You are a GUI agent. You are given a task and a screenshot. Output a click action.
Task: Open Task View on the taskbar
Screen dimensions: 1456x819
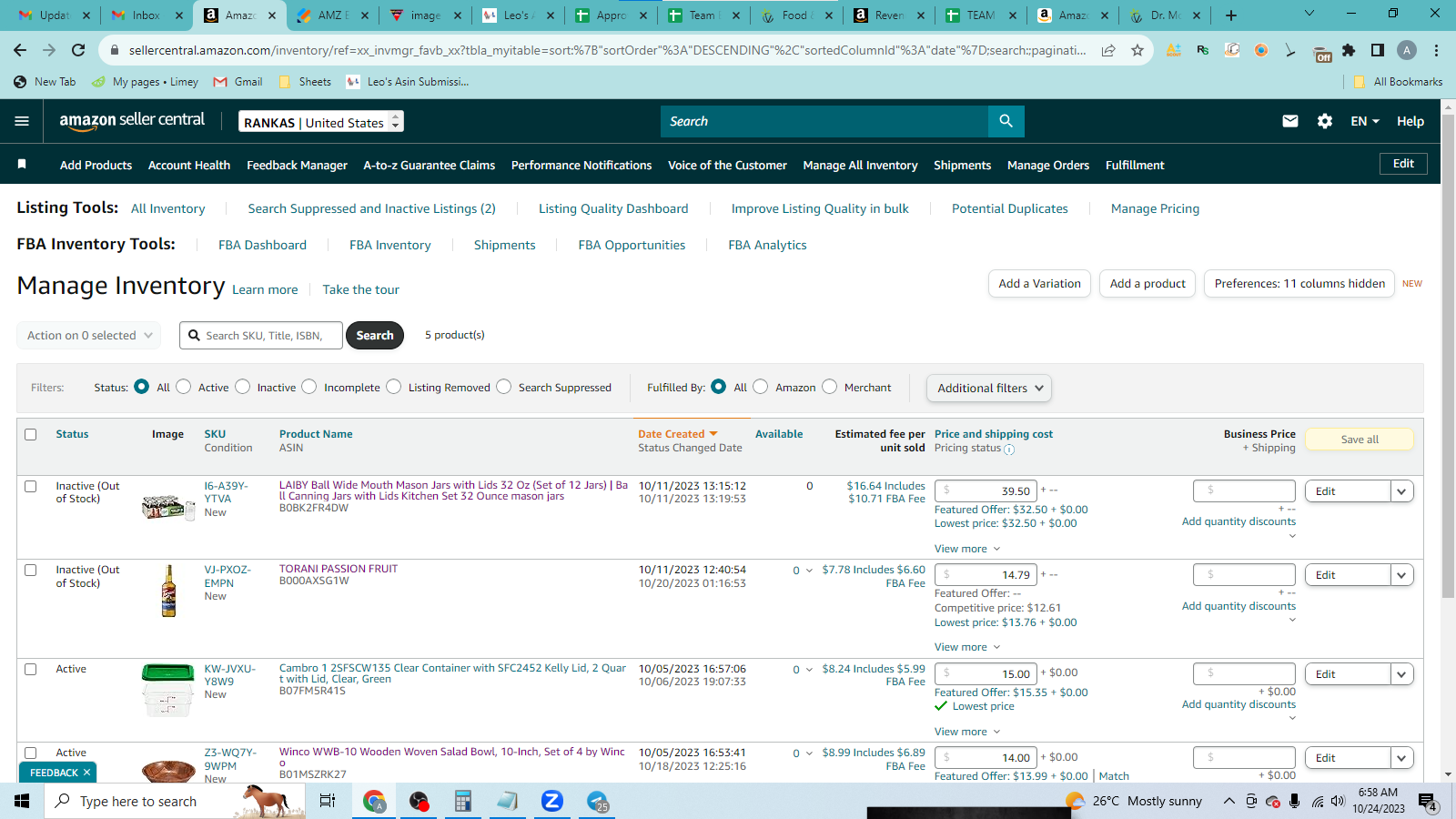(x=328, y=801)
